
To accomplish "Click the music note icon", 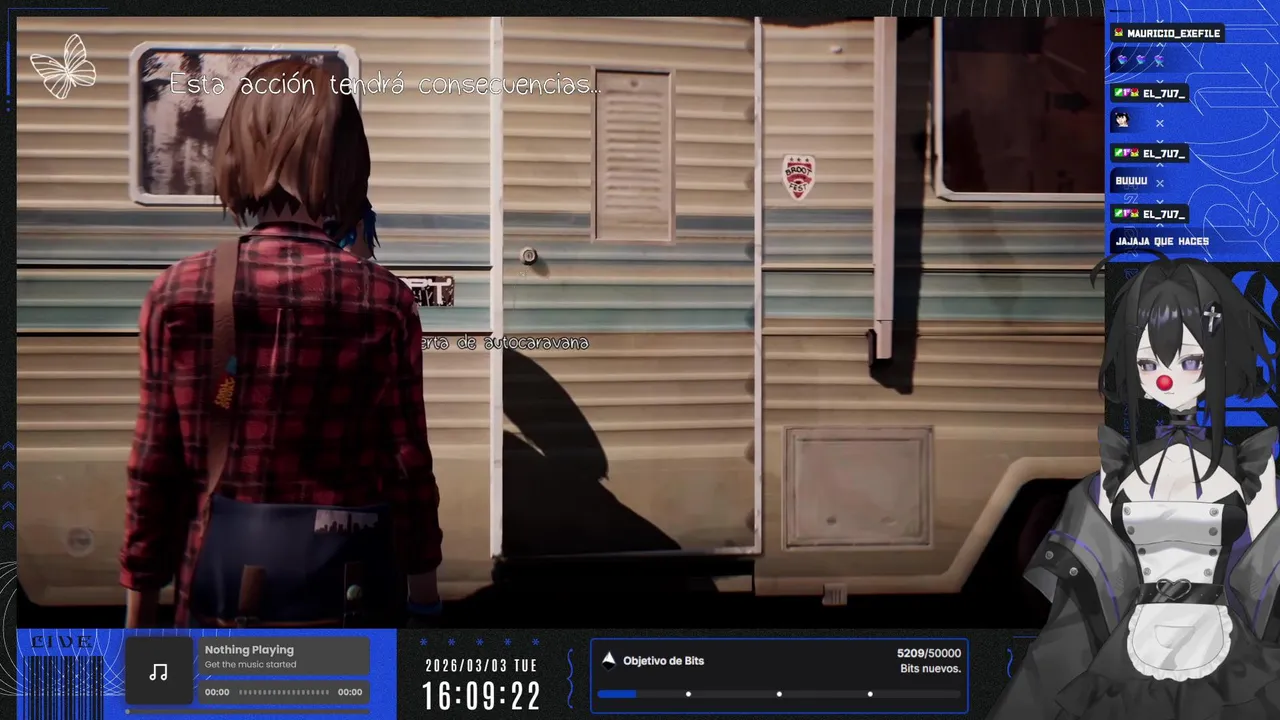I will pos(158,672).
